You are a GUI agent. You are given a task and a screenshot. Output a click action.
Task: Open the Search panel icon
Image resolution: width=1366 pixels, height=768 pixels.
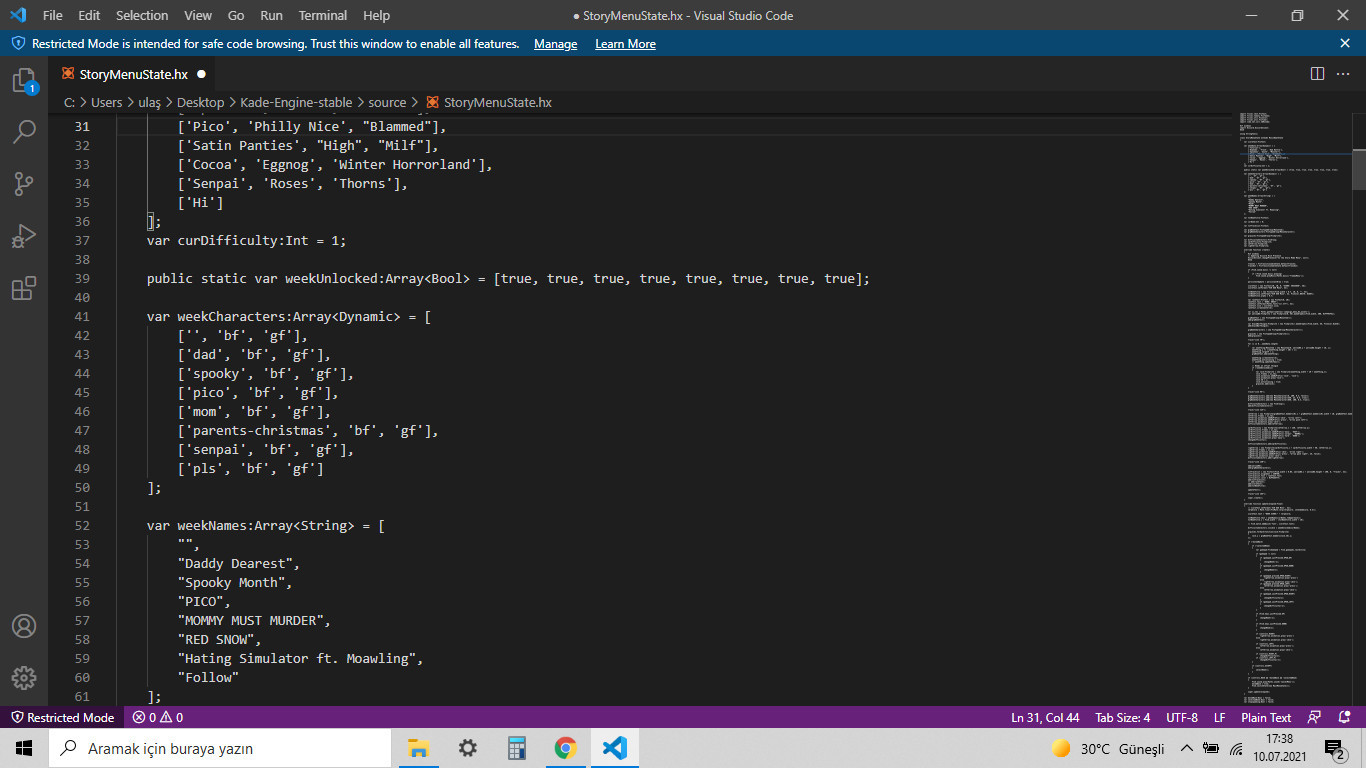24,131
